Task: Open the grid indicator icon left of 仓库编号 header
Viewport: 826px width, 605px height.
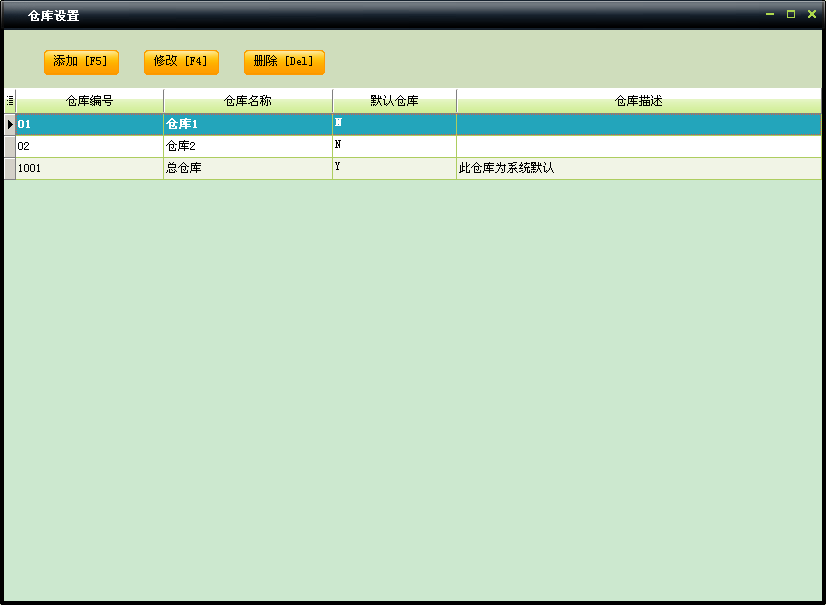Action: pyautogui.click(x=10, y=101)
